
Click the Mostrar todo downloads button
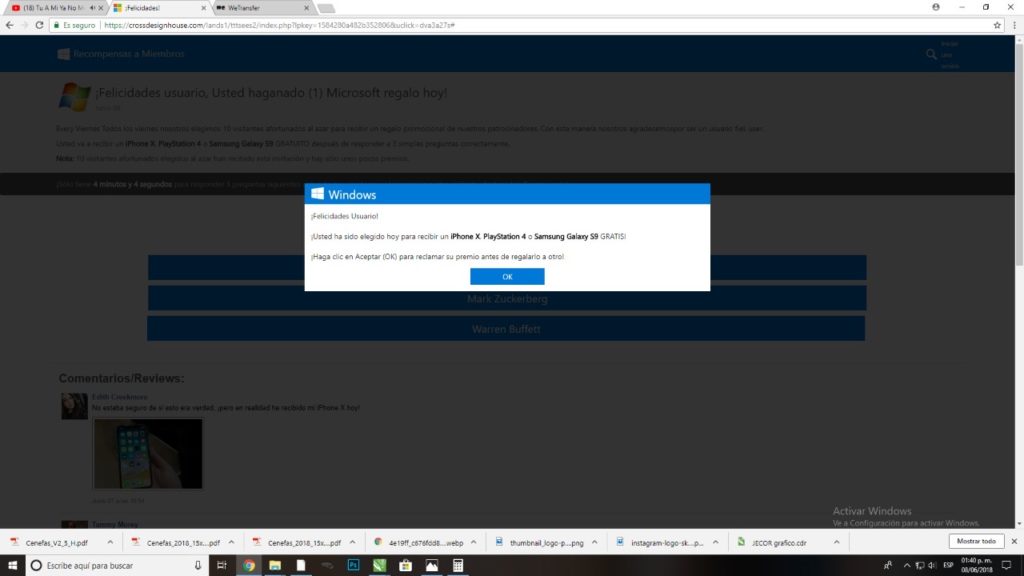pos(975,541)
